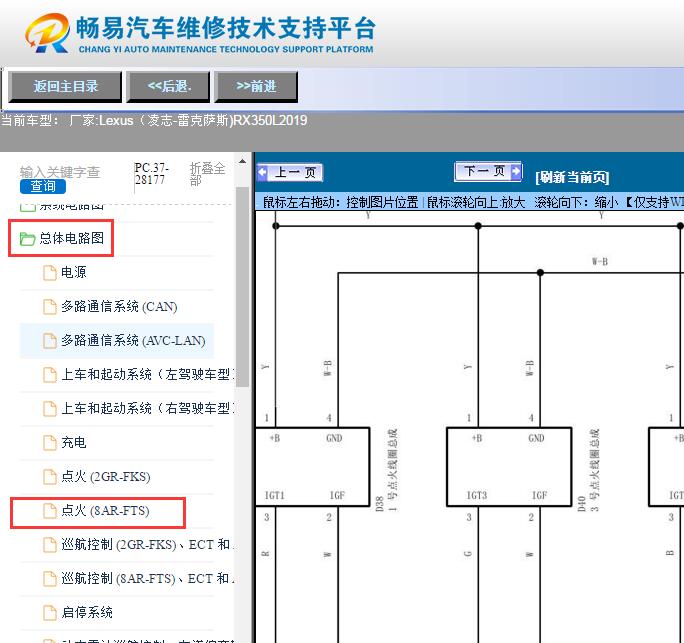The height and width of the screenshot is (643, 684).
Task: Go to previous page with 上一页
Action: pos(290,172)
